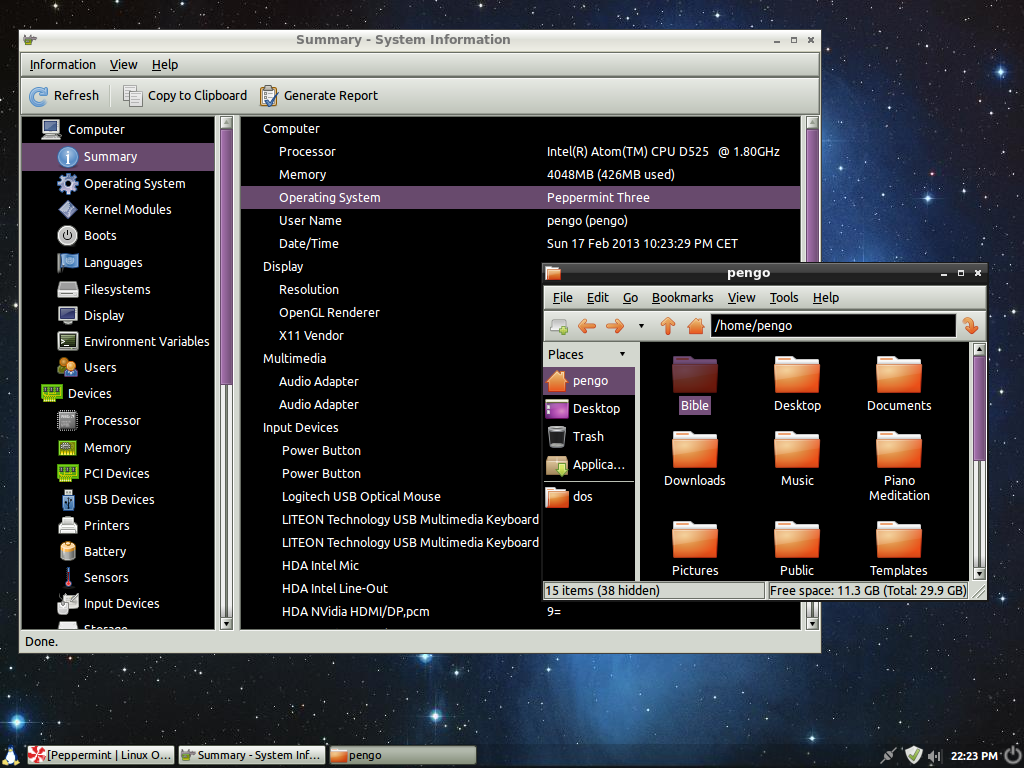Click the USB Devices icon
This screenshot has height=768, width=1024.
(x=68, y=500)
